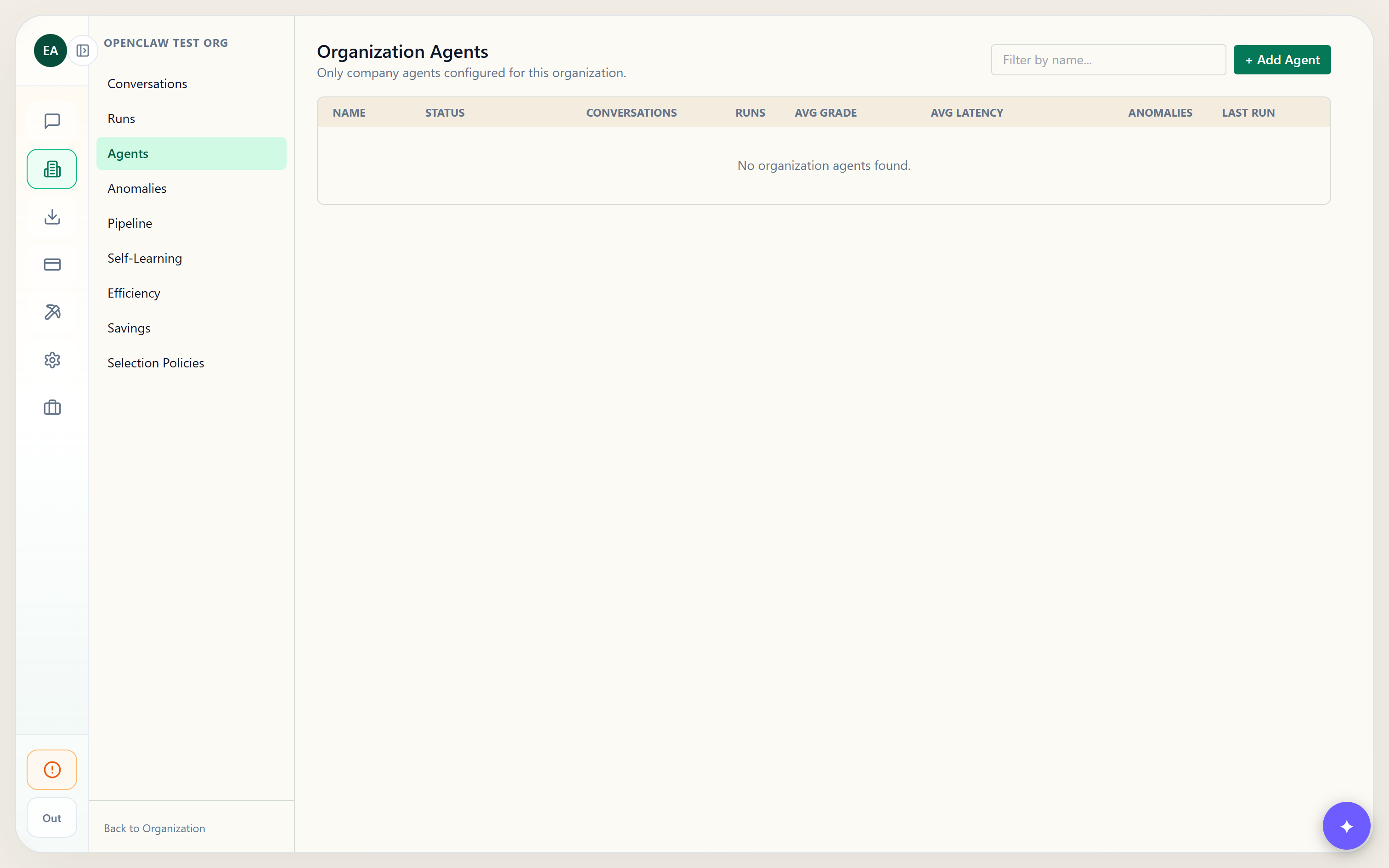Open the EA user avatar
This screenshot has width=1389, height=868.
(x=51, y=51)
